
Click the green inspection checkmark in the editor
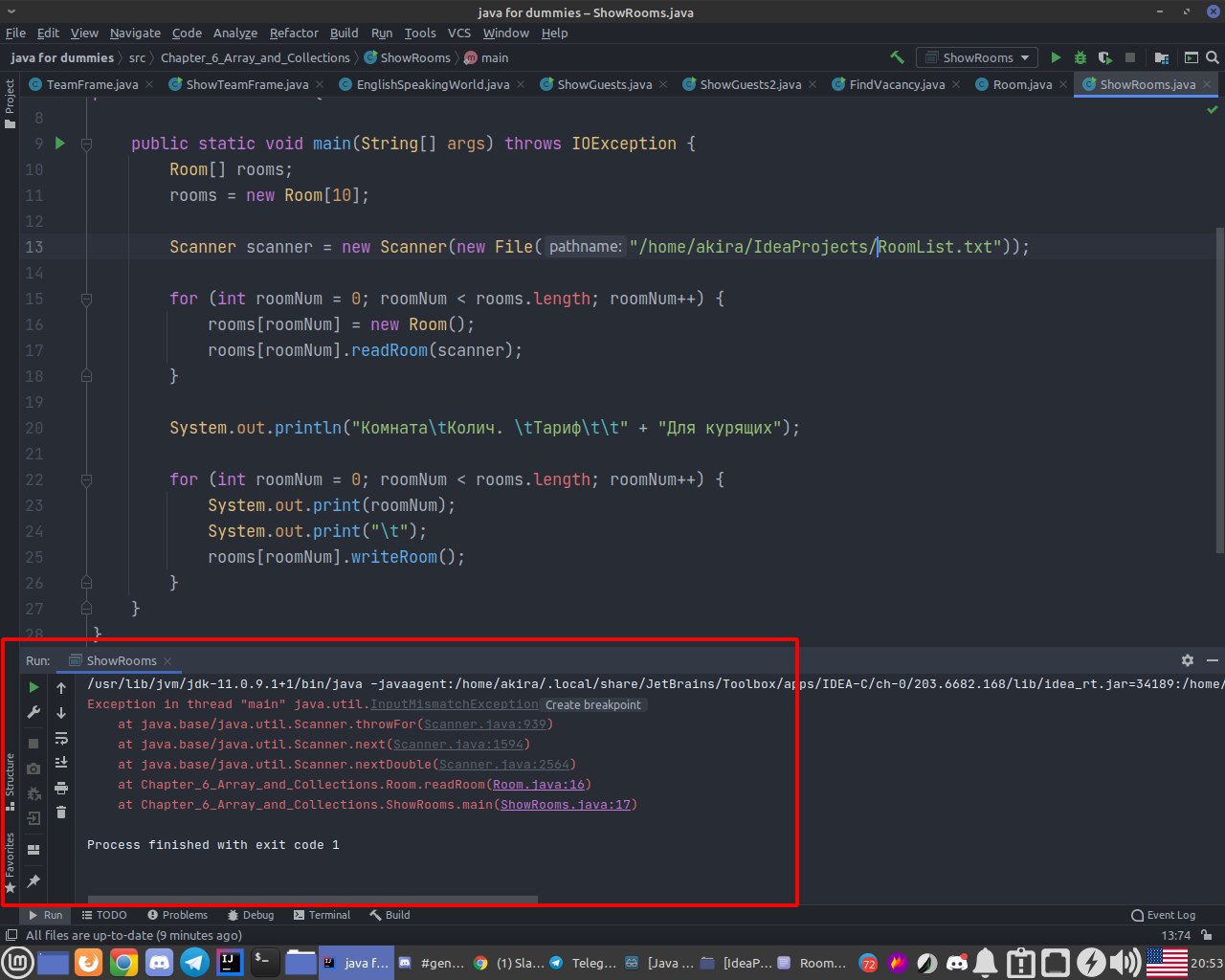tap(1213, 111)
